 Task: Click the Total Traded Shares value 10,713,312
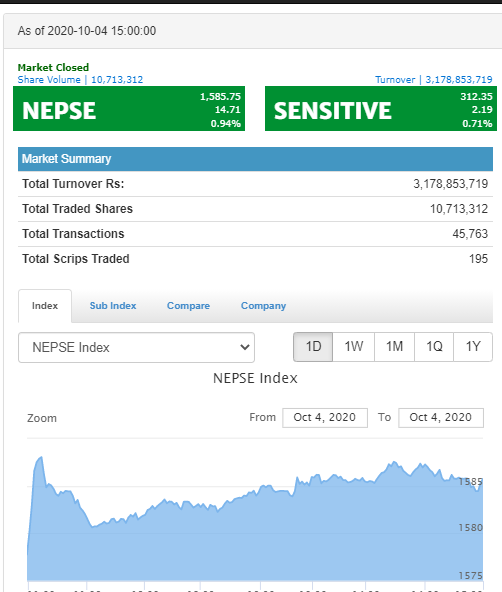tap(459, 209)
